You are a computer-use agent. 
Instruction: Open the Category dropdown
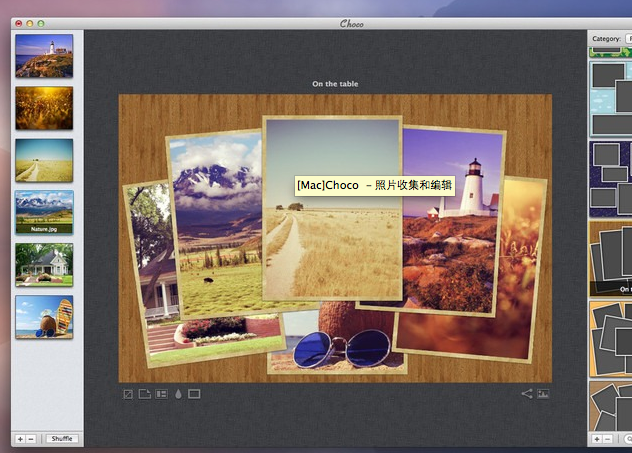pyautogui.click(x=628, y=38)
